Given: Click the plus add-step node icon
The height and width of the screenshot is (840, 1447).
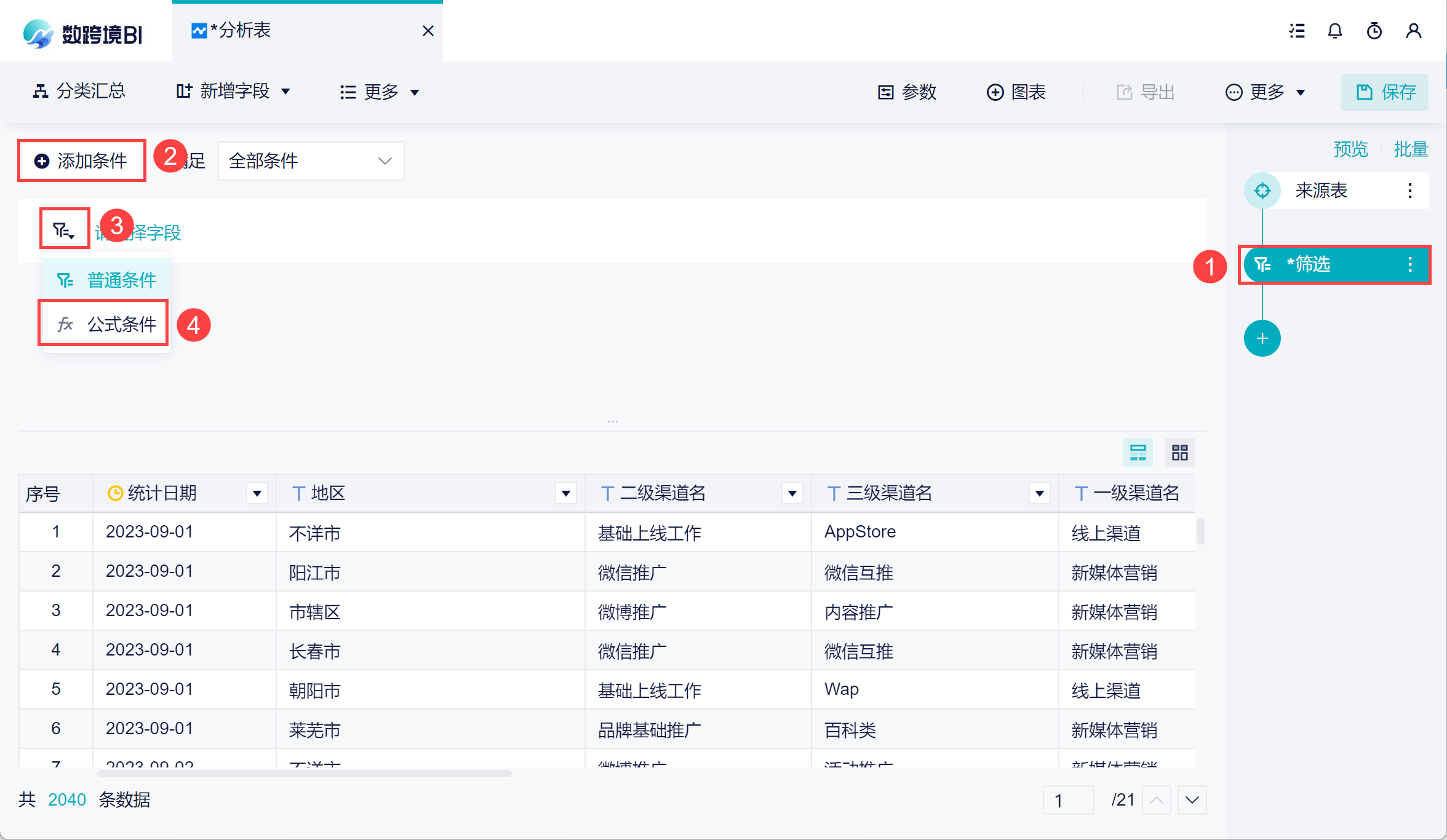Looking at the screenshot, I should (1262, 338).
